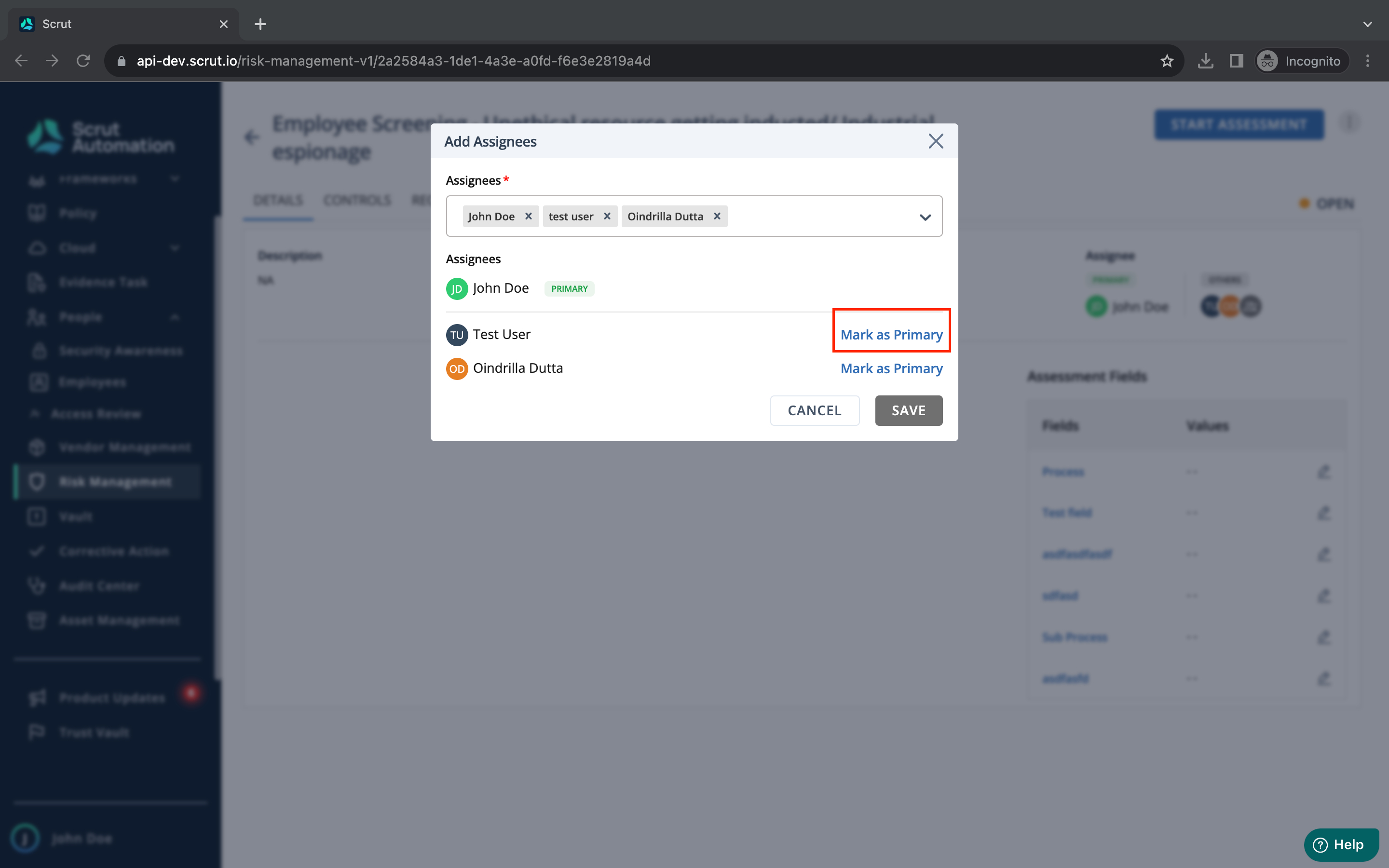
Task: Remove Oindrilla Dutta chip from assignees
Action: tap(717, 216)
